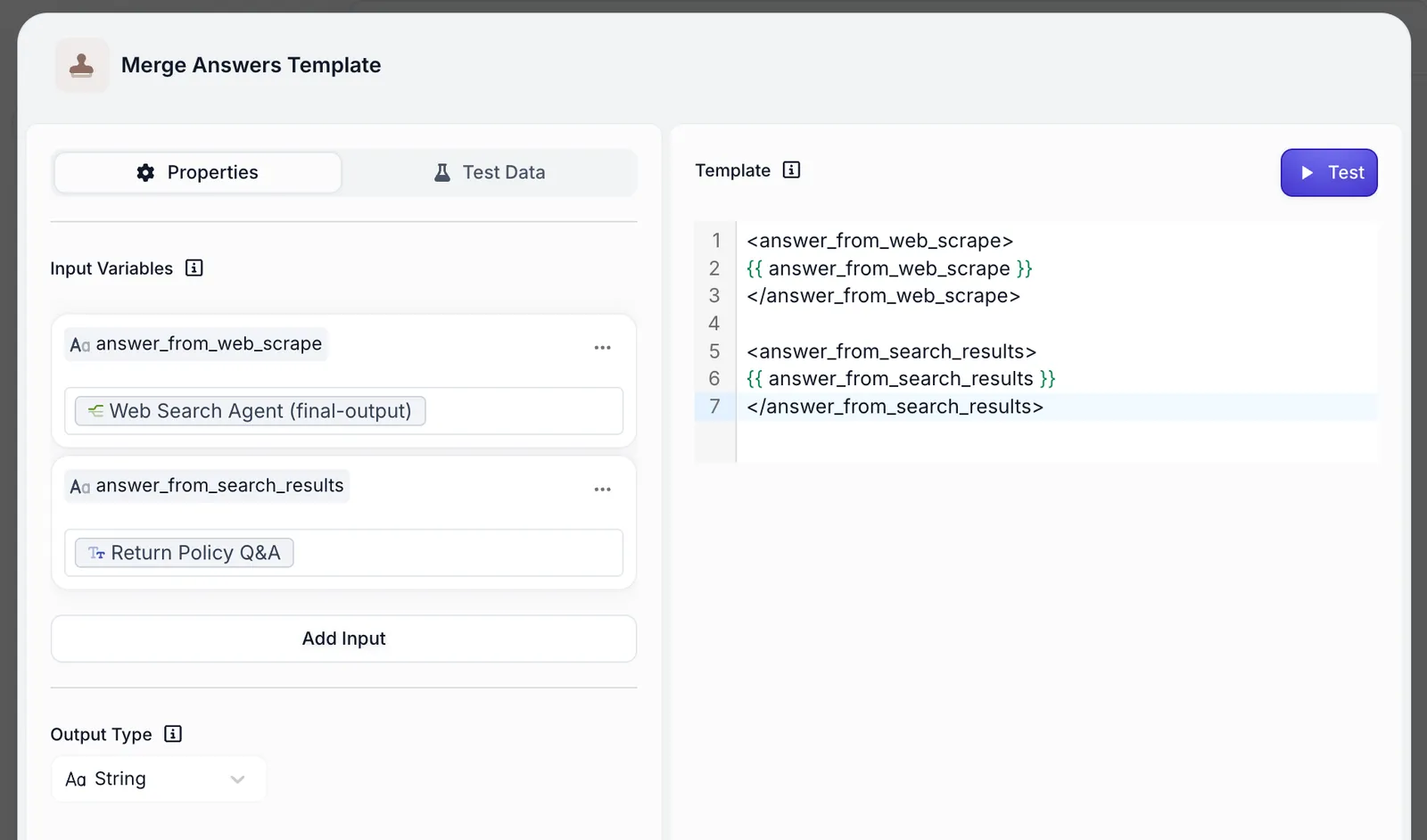This screenshot has height=840, width=1427.
Task: Run the template with the Test button
Action: coord(1329,172)
